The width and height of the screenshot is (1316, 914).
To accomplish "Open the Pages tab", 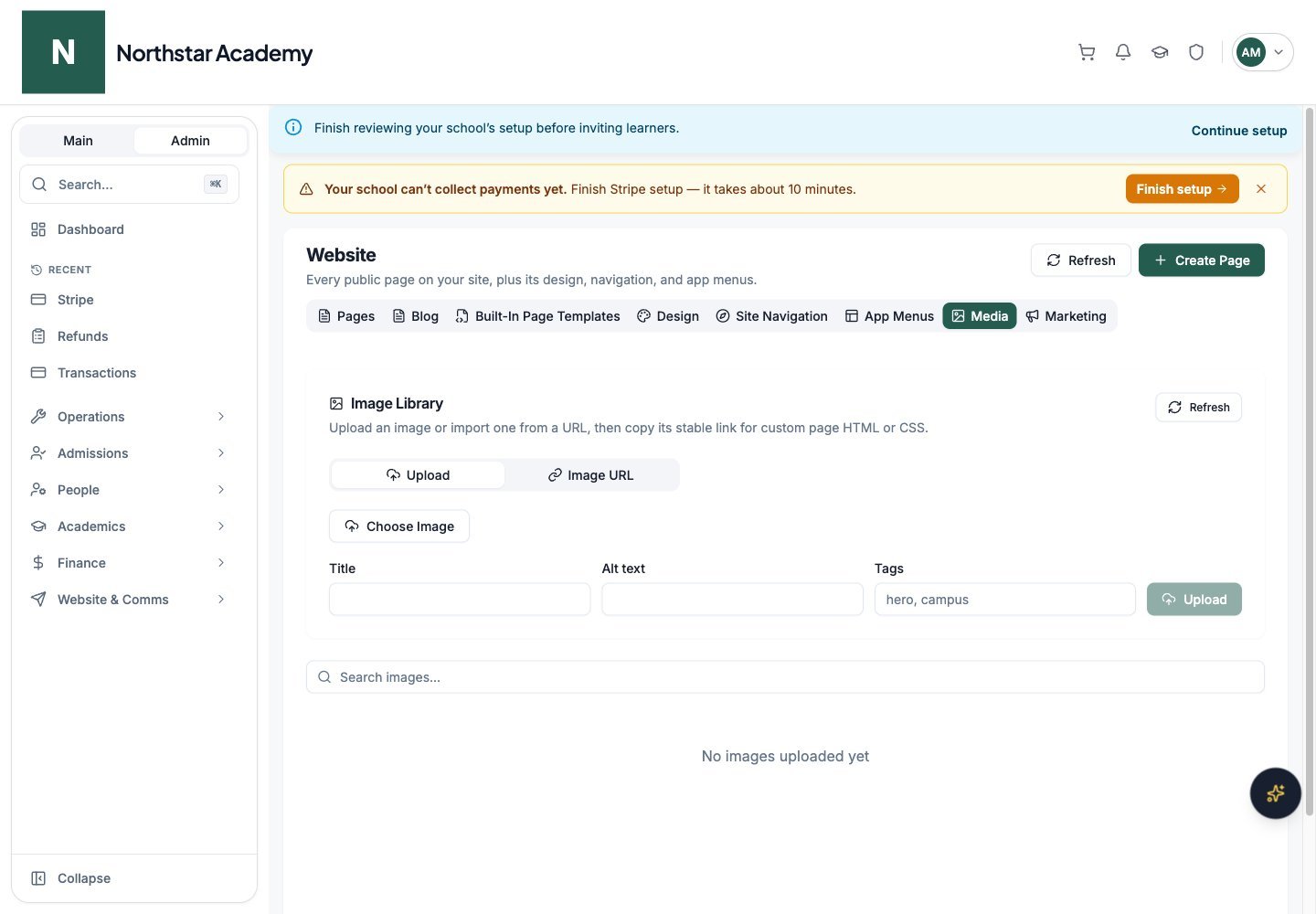I will click(x=346, y=316).
